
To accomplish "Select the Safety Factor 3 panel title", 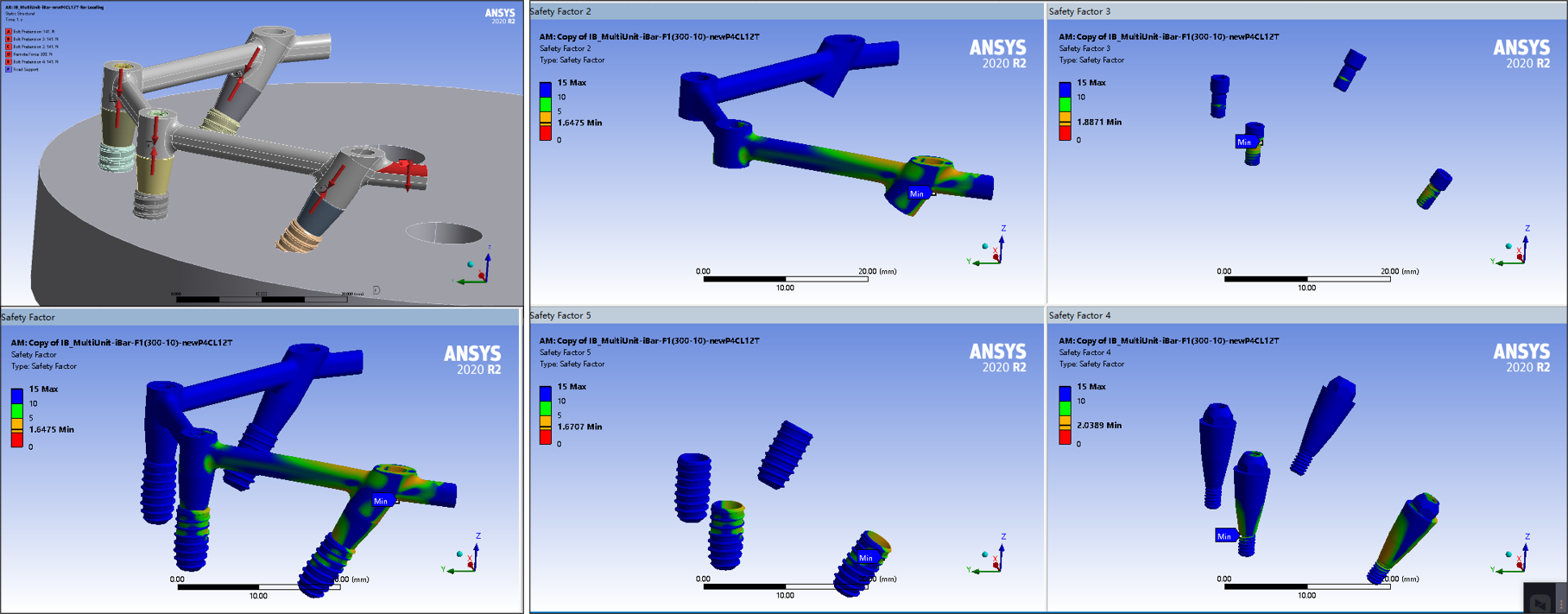I will click(x=1079, y=11).
